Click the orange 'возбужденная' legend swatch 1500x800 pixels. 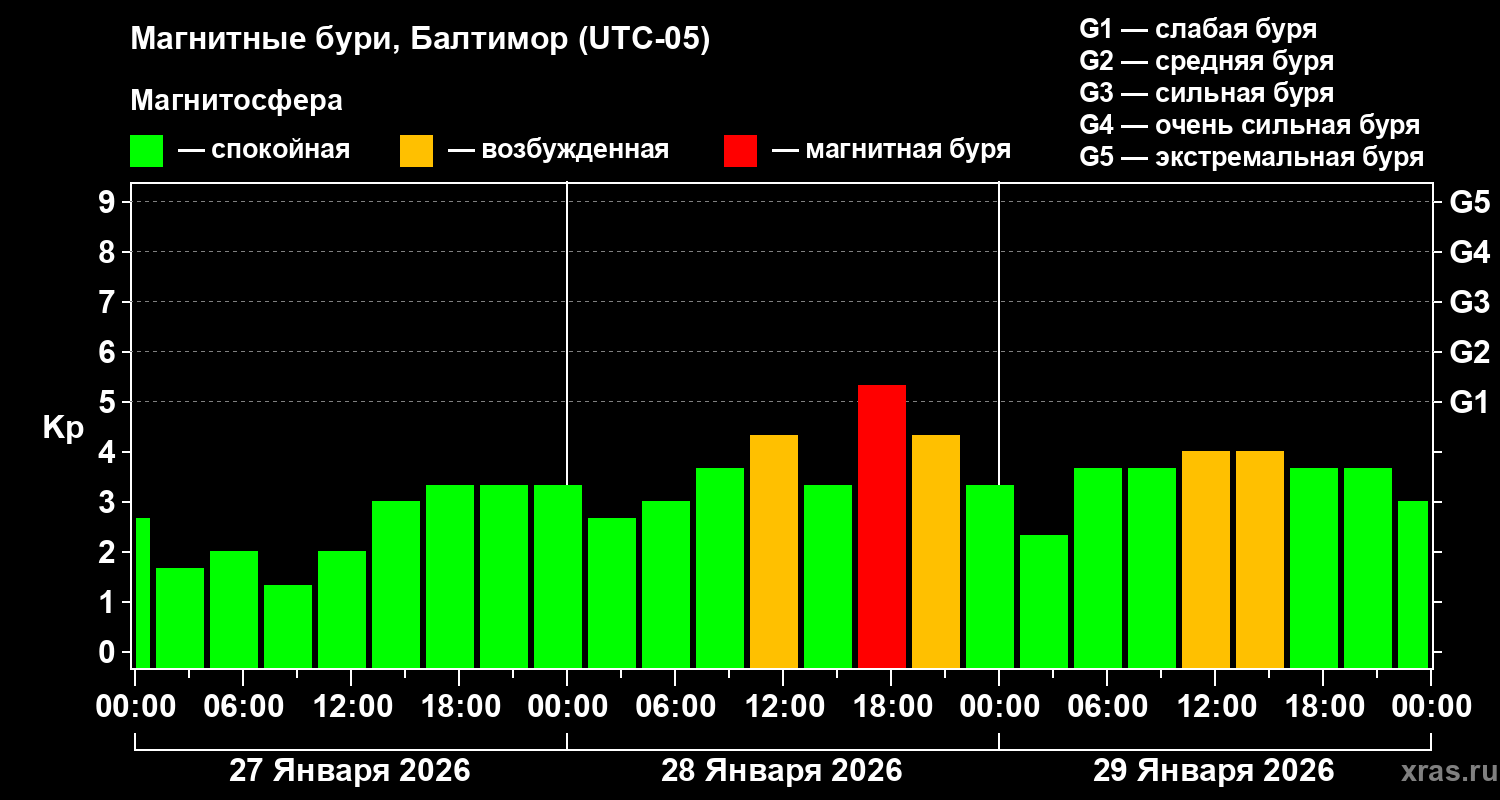tap(416, 151)
